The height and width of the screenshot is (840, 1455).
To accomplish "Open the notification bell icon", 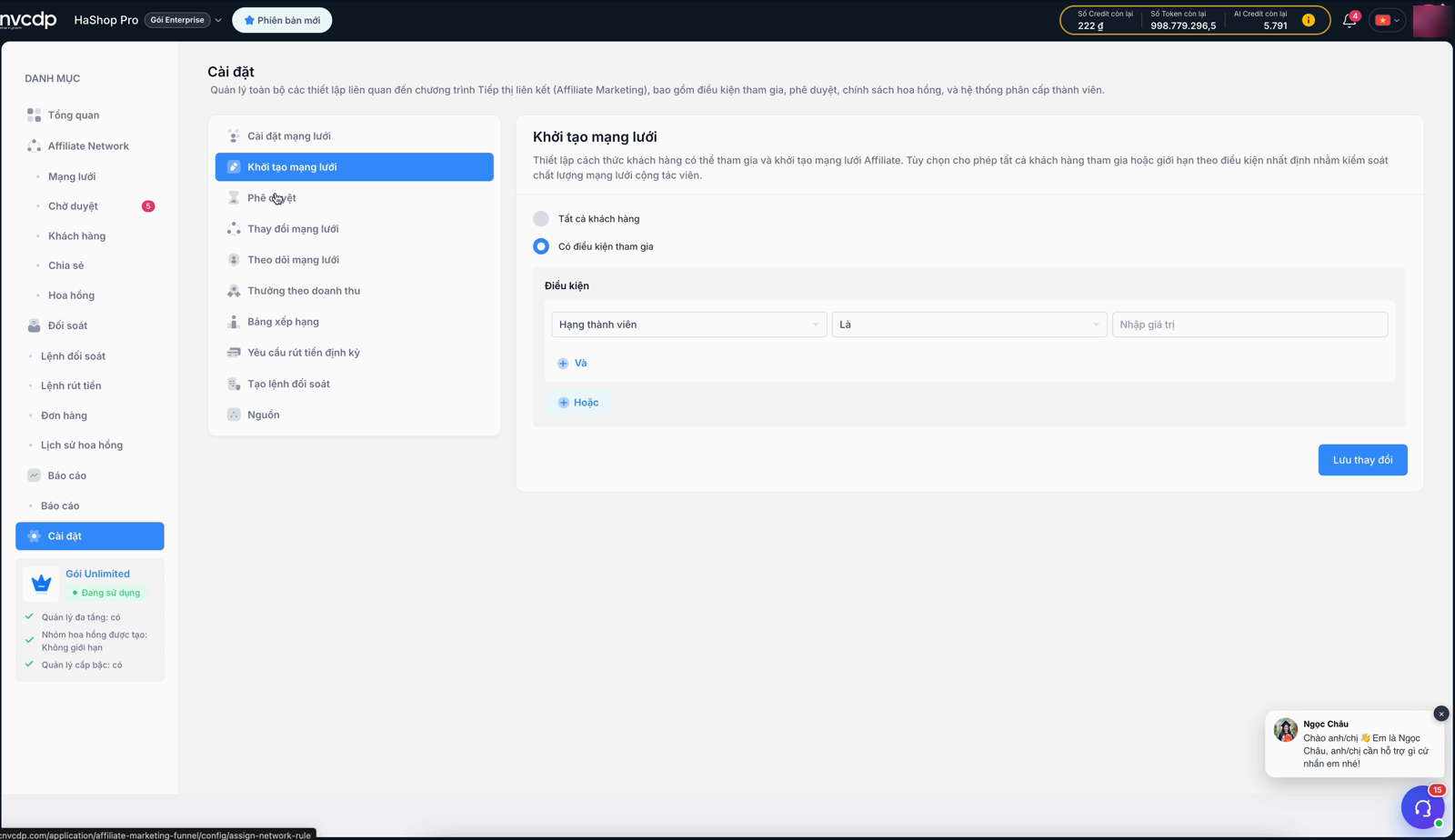I will (1350, 20).
